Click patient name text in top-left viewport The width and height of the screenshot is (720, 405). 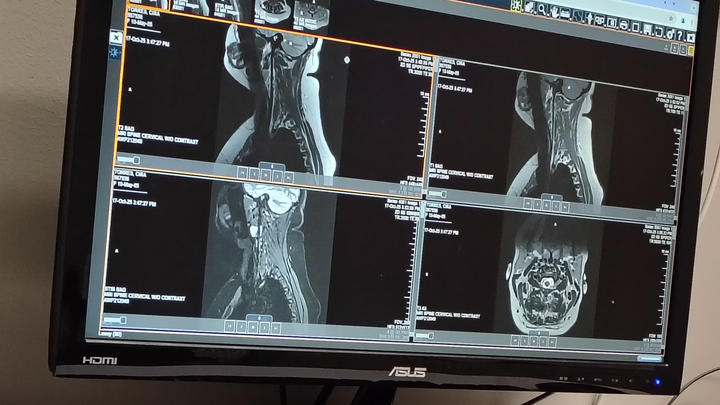(x=144, y=12)
